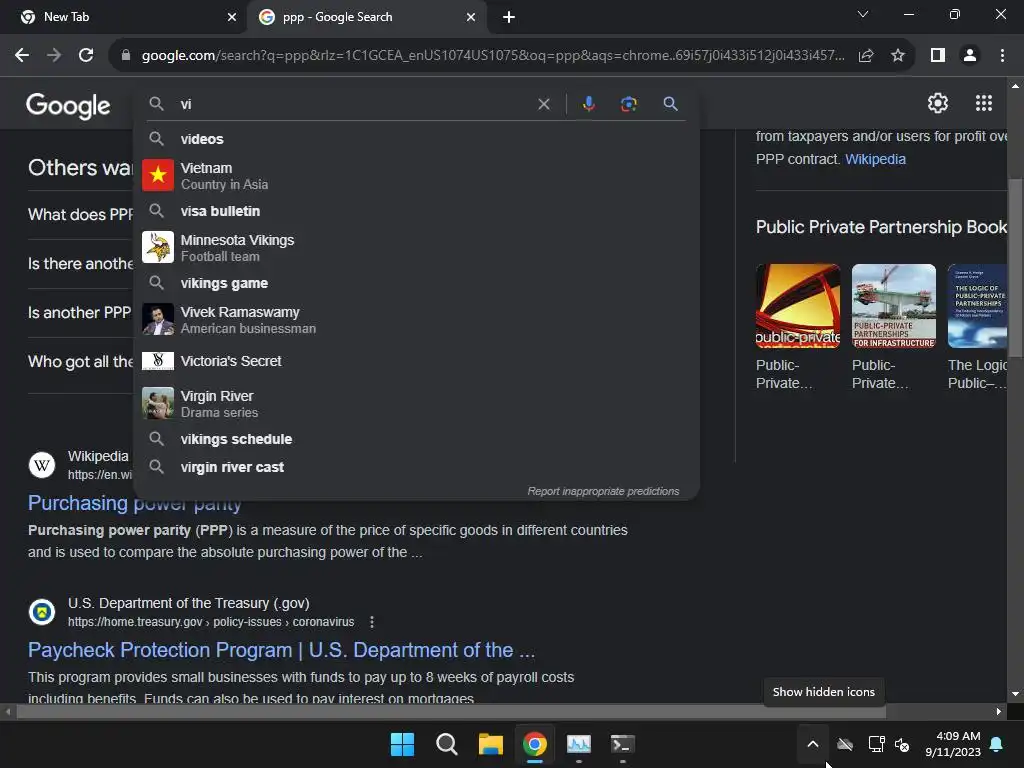The height and width of the screenshot is (768, 1024).
Task: Close the New Tab tab
Action: pos(231,17)
